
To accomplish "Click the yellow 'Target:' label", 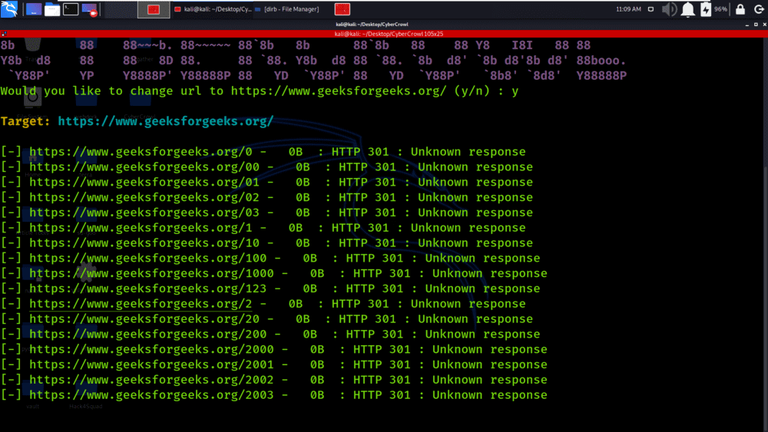I will [x=25, y=121].
